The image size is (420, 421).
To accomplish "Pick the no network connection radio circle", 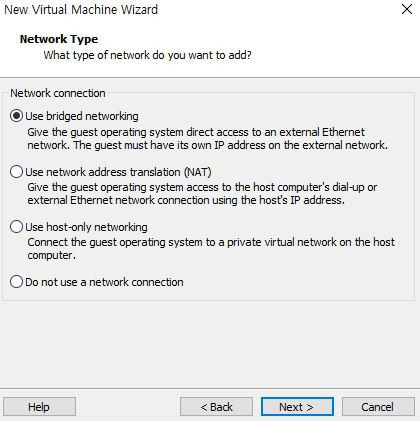I will pos(16,282).
